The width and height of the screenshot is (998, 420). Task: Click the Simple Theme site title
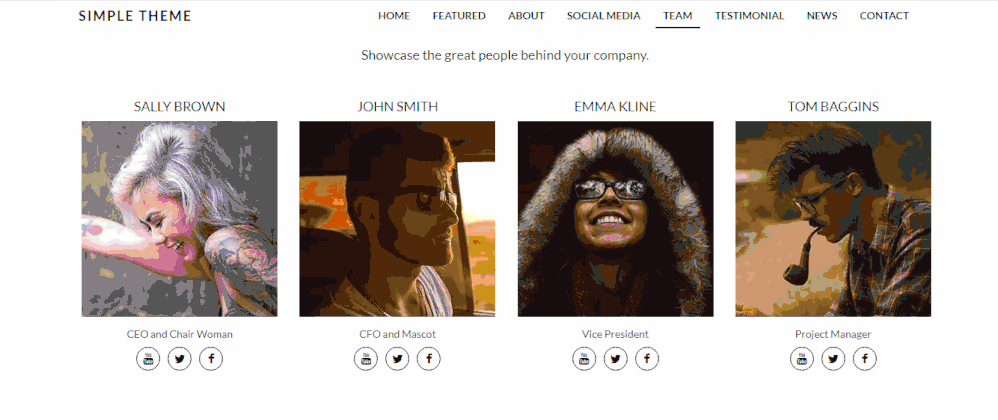click(x=135, y=17)
